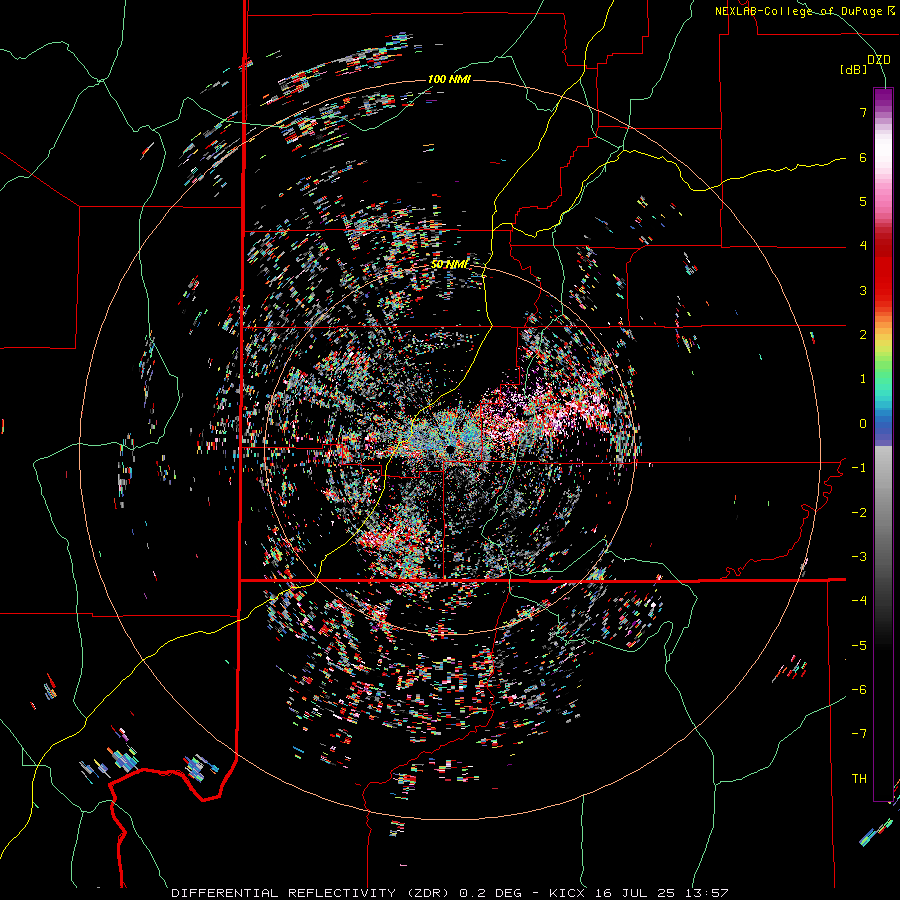Image resolution: width=900 pixels, height=900 pixels.
Task: Select the 5 dB scale value
Action: (x=863, y=201)
